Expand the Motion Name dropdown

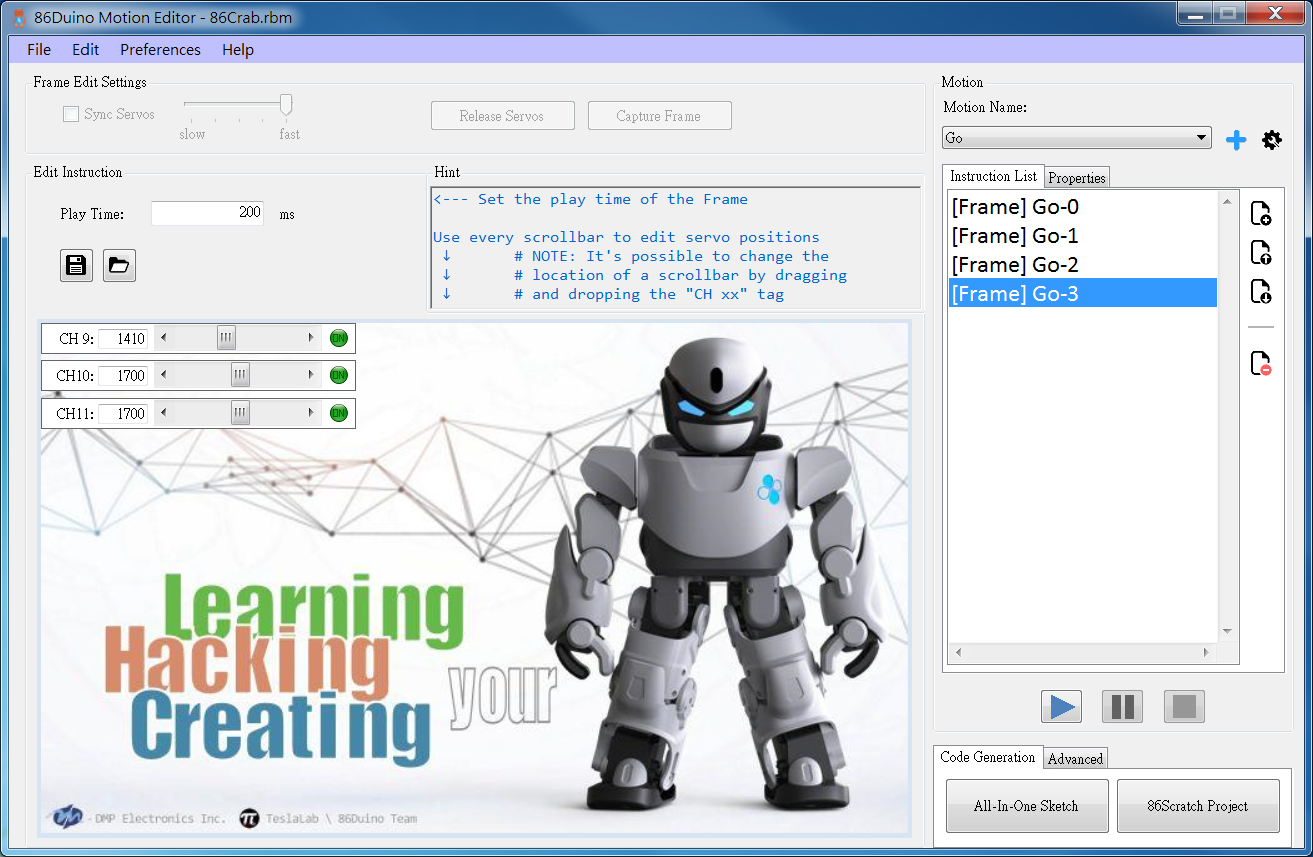coord(1202,138)
